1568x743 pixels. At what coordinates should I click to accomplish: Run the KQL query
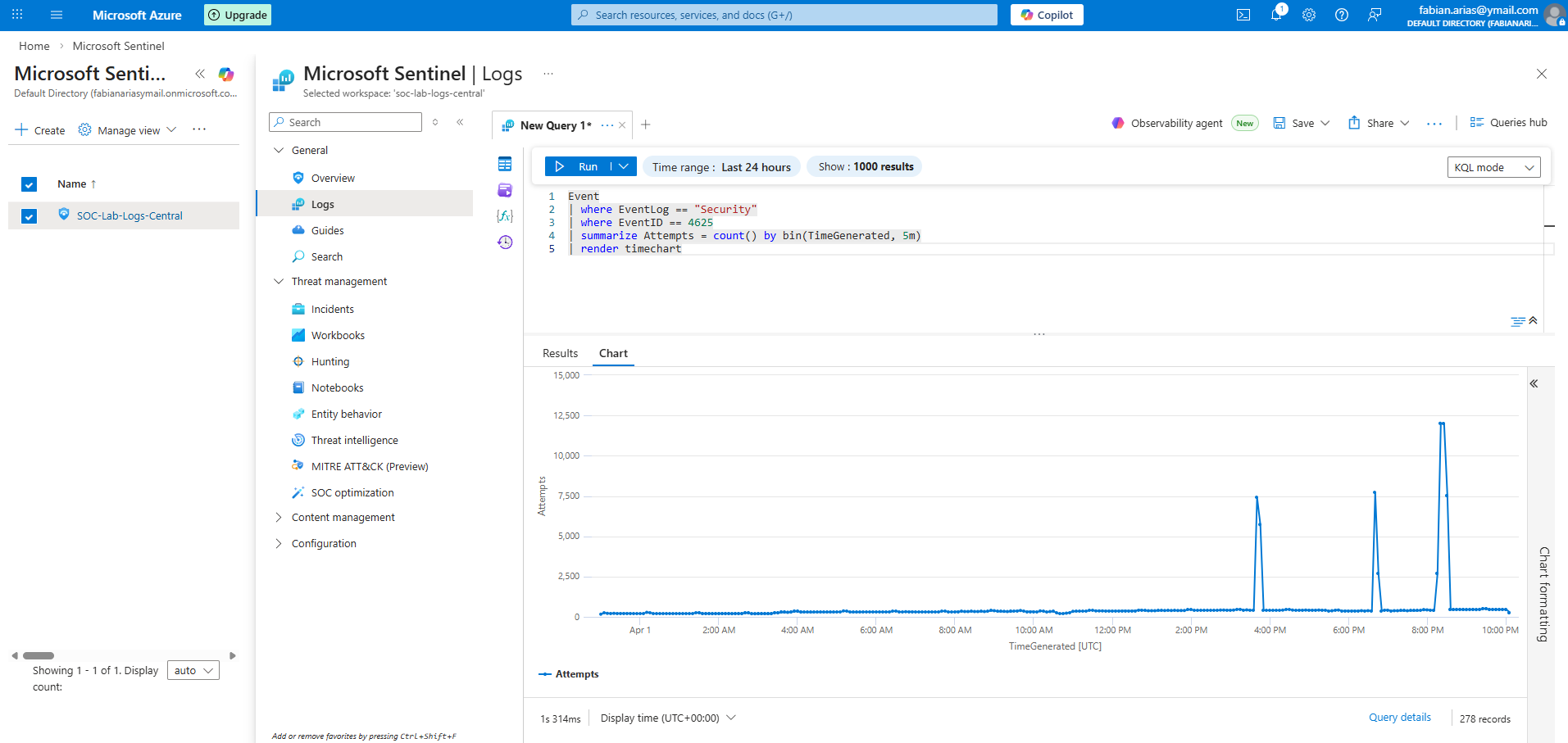pos(577,166)
